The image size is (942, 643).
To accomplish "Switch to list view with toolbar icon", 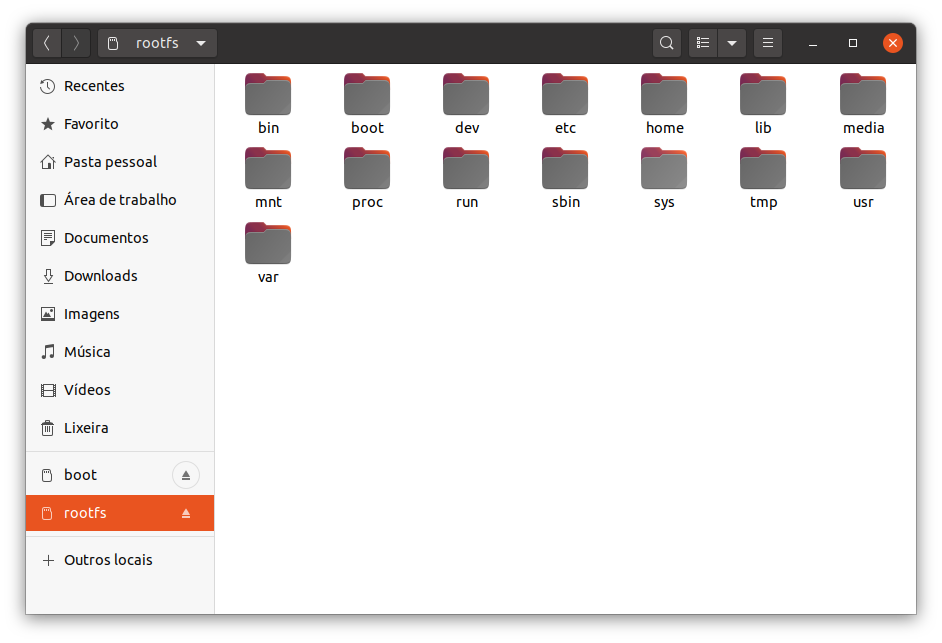I will click(703, 43).
